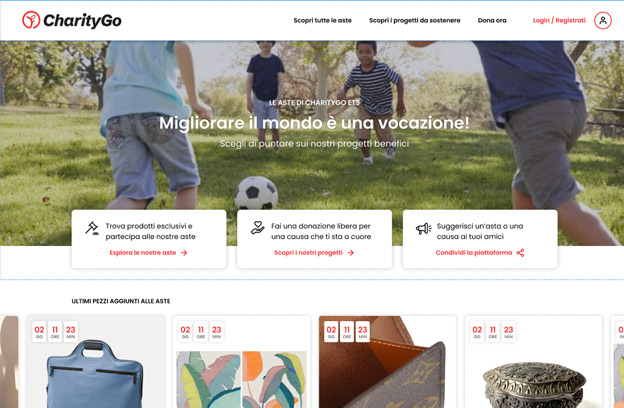Click the Login / Registrati link

click(x=559, y=20)
